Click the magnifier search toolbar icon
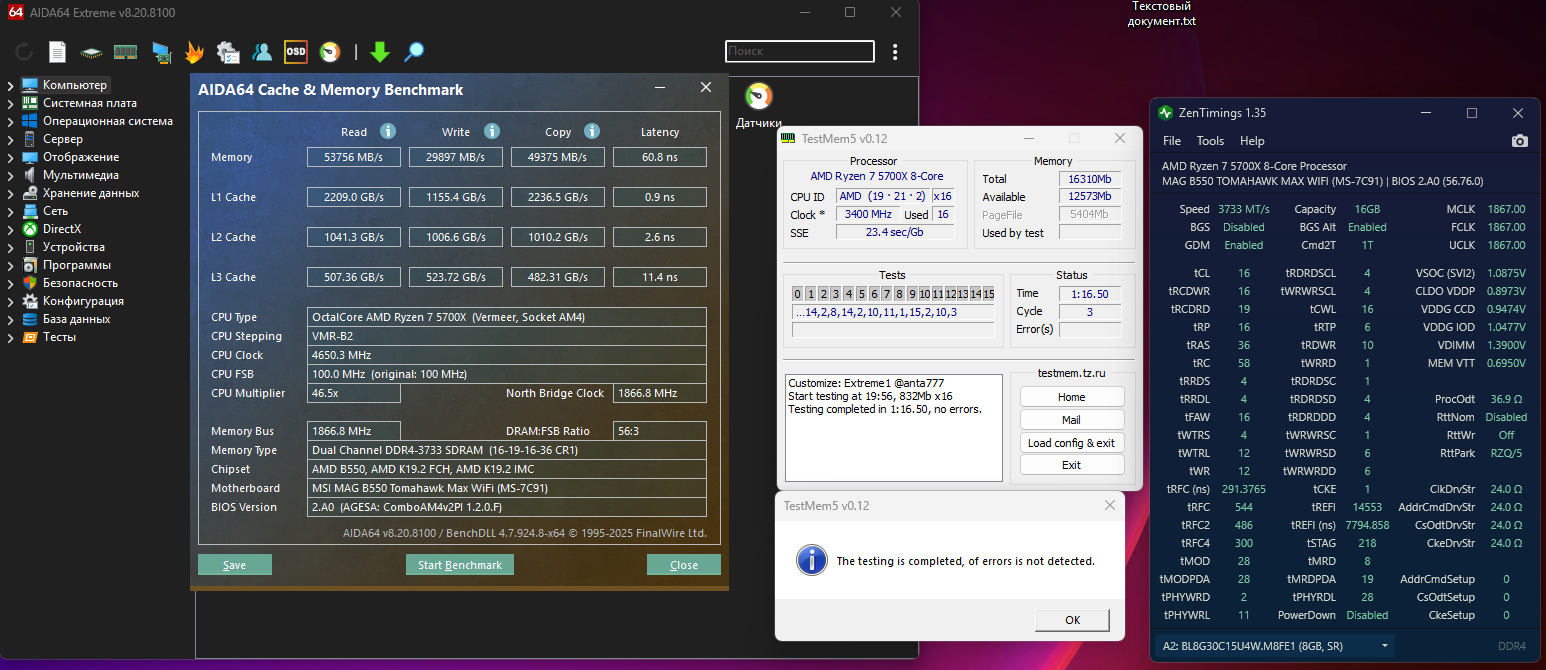1546x670 pixels. pos(414,52)
